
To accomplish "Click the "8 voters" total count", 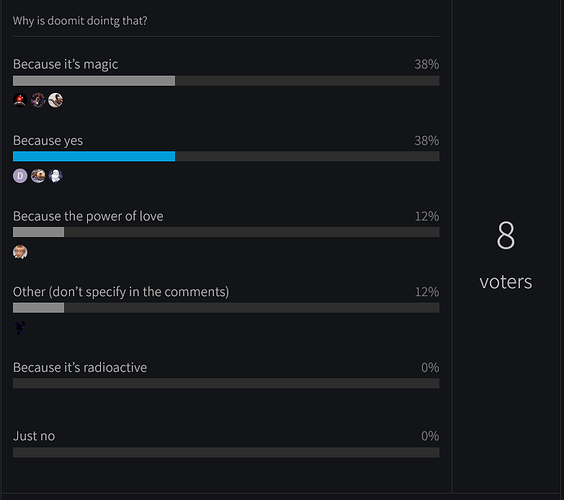I will pos(505,255).
